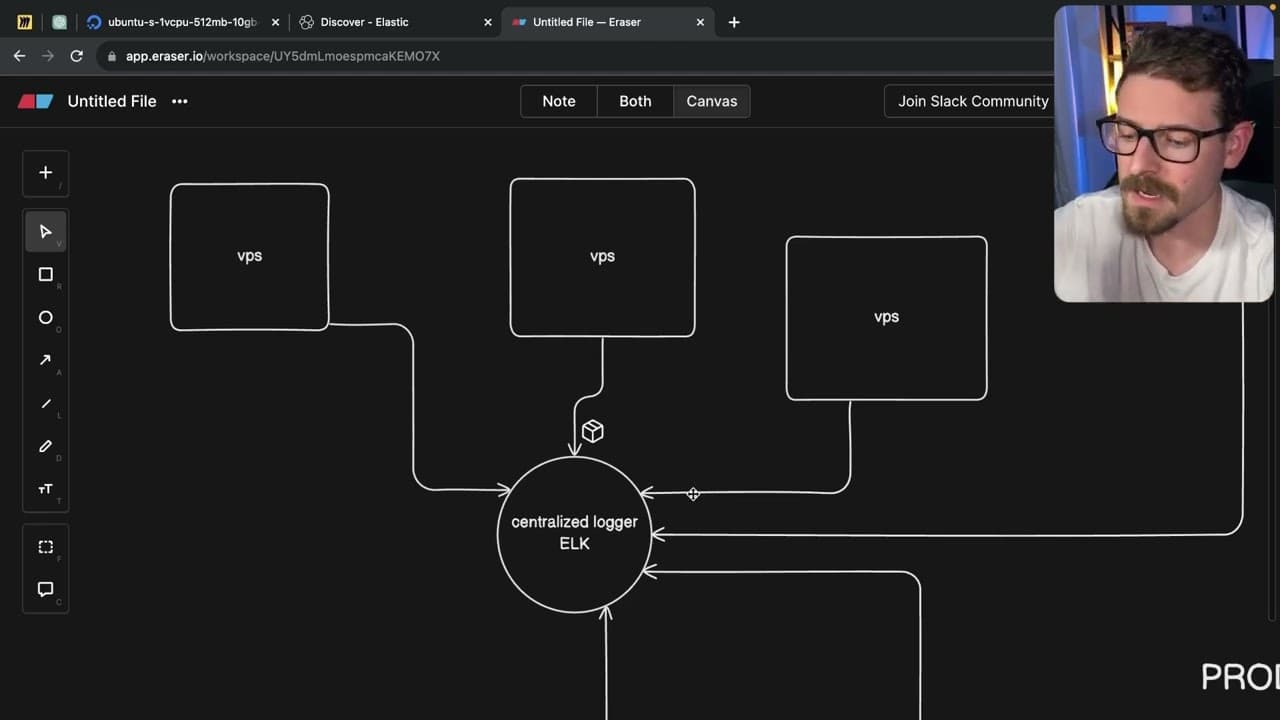The image size is (1280, 720).
Task: Select the Line drawing tool
Action: click(x=45, y=404)
